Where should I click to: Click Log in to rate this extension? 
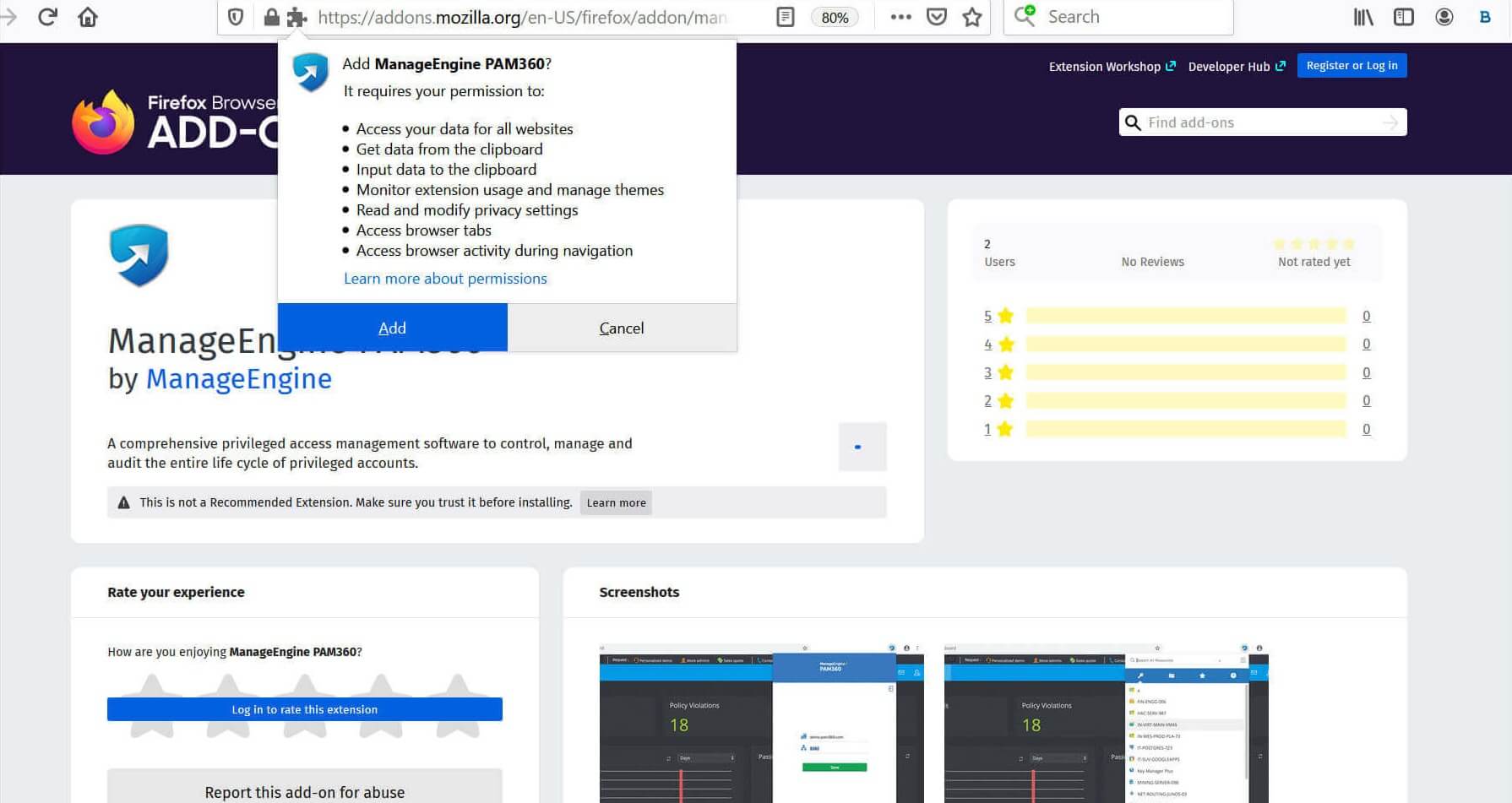[x=305, y=709]
